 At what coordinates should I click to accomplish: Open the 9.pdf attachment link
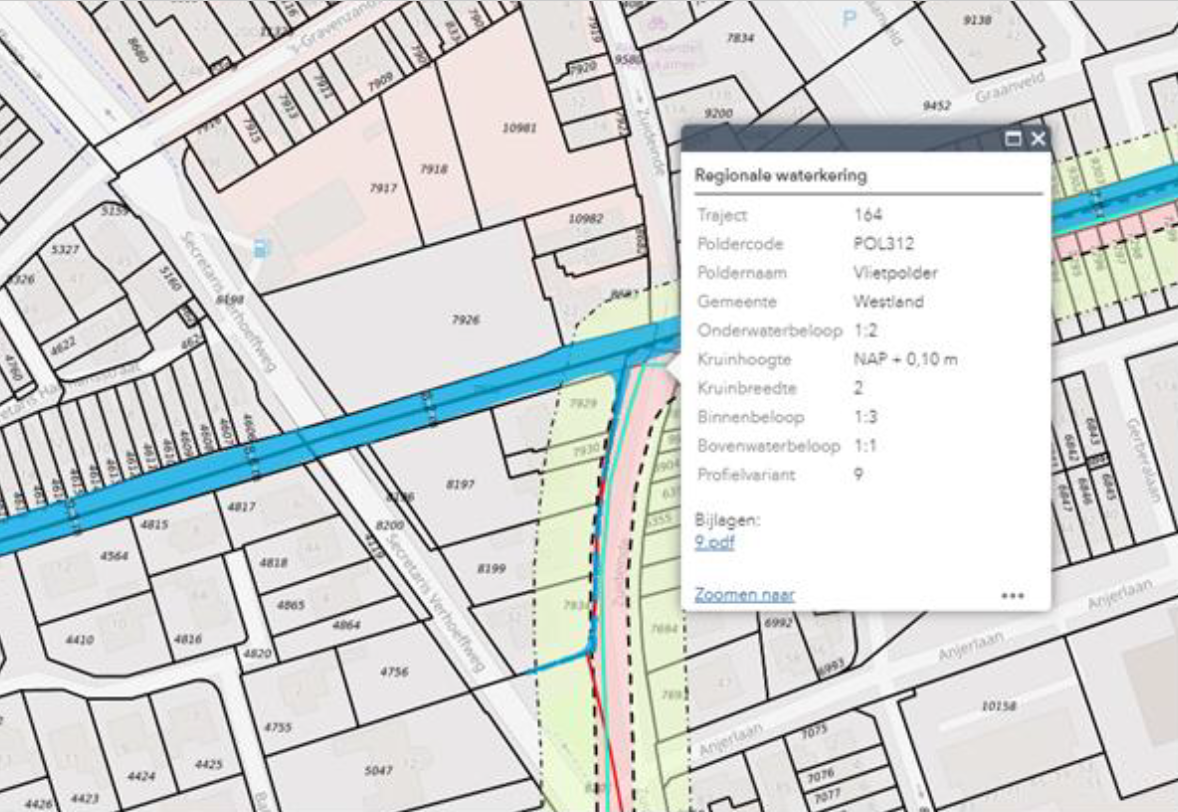[x=714, y=542]
